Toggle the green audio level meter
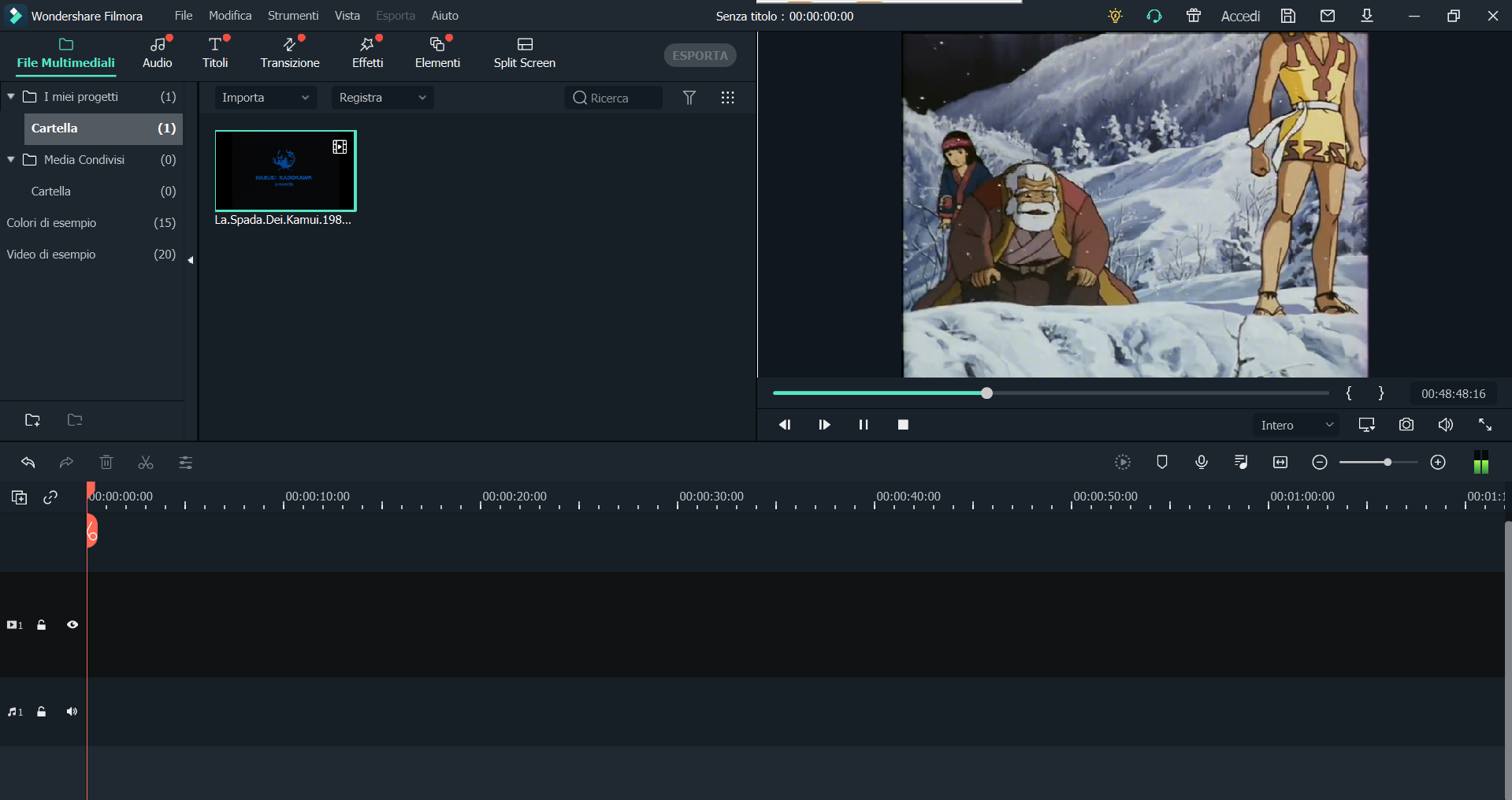 click(x=1481, y=463)
